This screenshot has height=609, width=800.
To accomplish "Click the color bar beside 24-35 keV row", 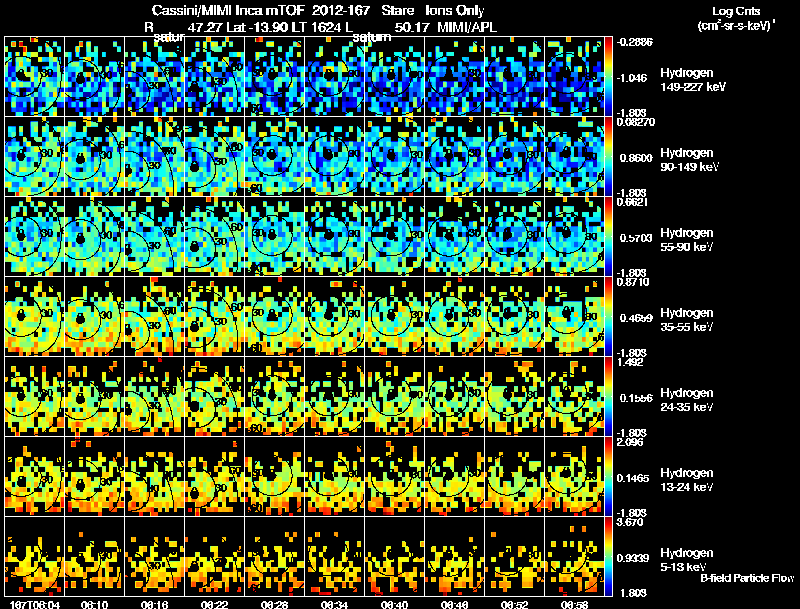I will click(x=608, y=397).
